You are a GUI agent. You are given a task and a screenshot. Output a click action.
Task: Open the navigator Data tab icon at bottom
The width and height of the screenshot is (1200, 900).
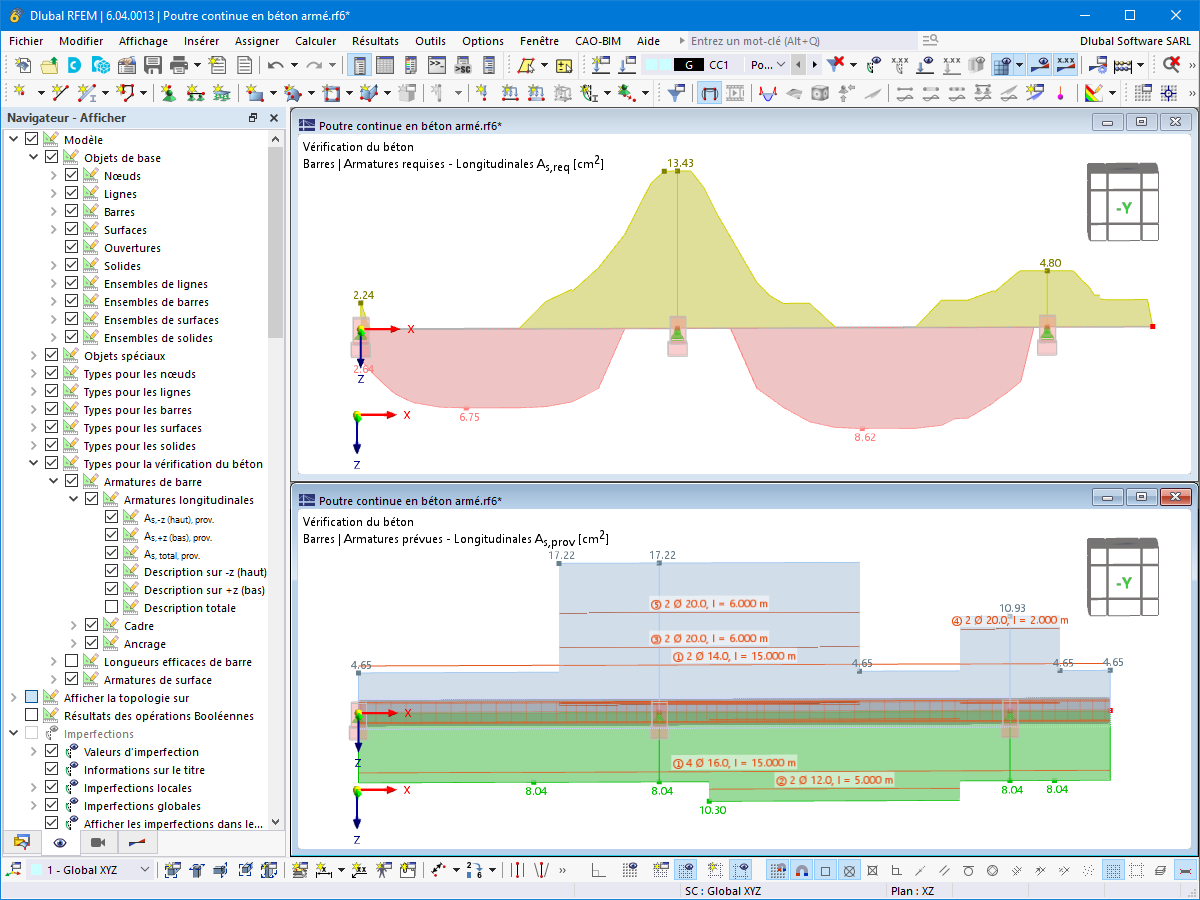[x=22, y=842]
